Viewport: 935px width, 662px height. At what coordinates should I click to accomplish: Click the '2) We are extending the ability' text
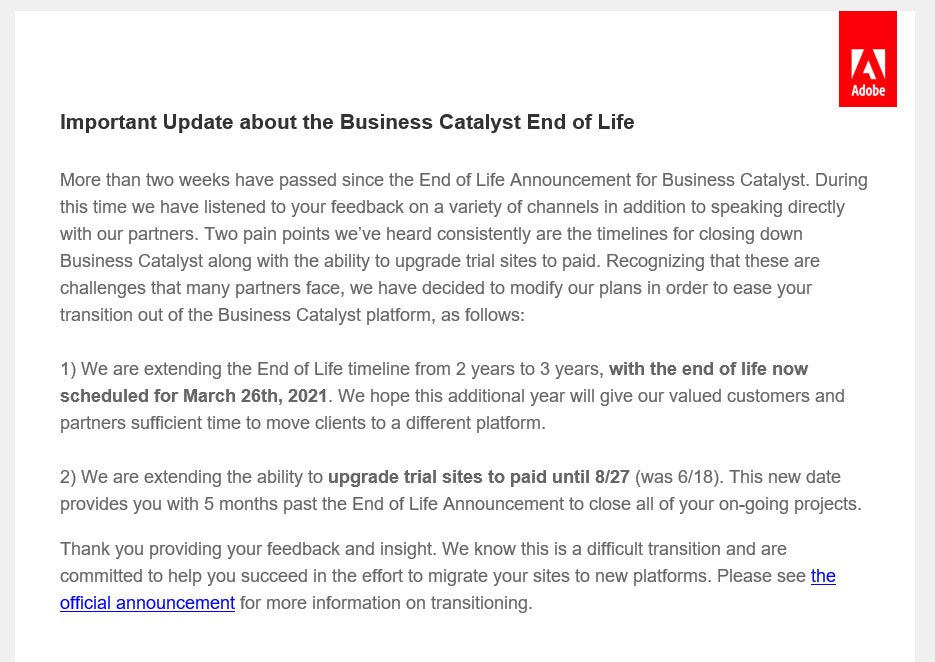(x=191, y=477)
